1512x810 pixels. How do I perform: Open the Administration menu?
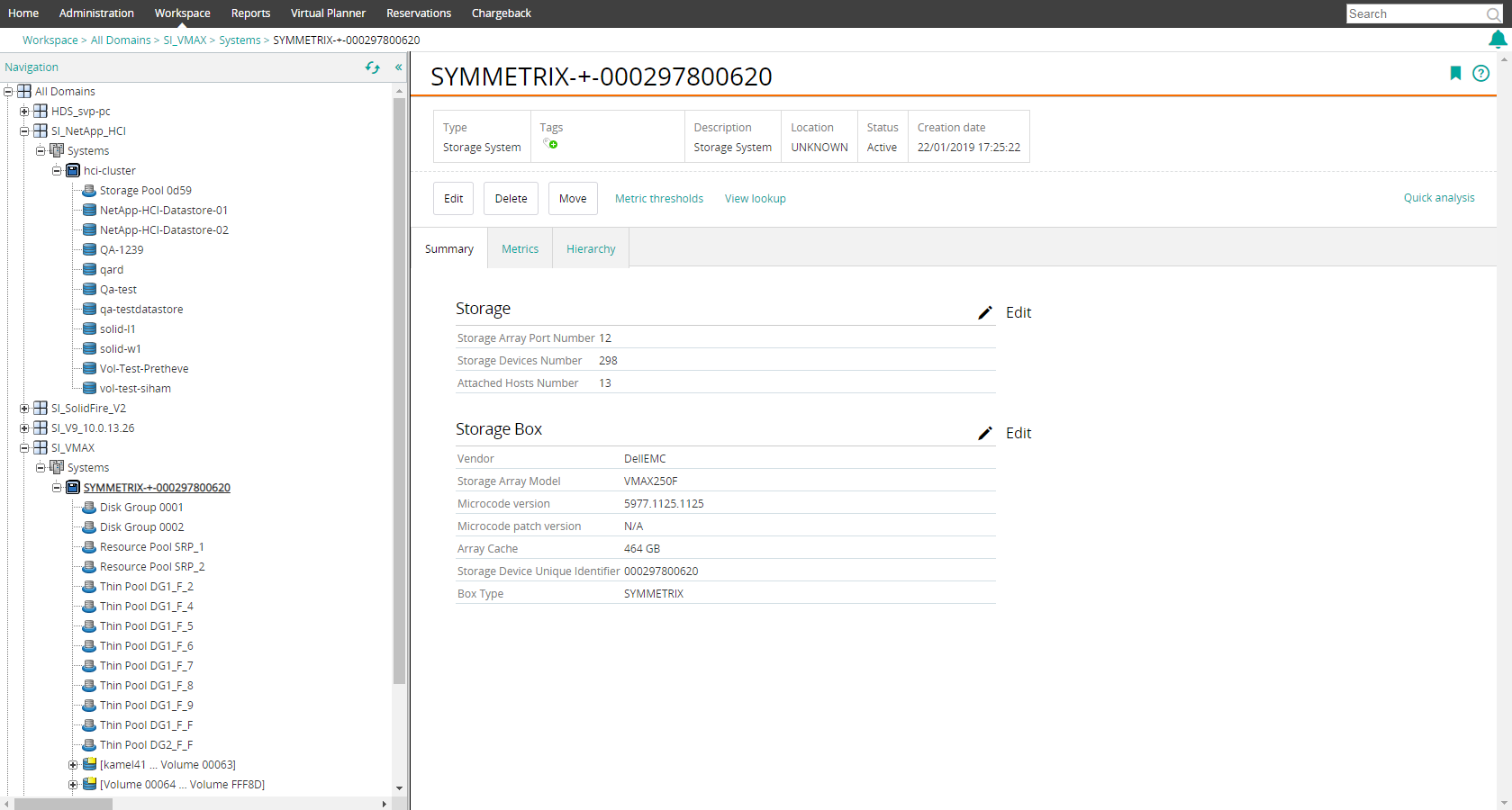(96, 13)
